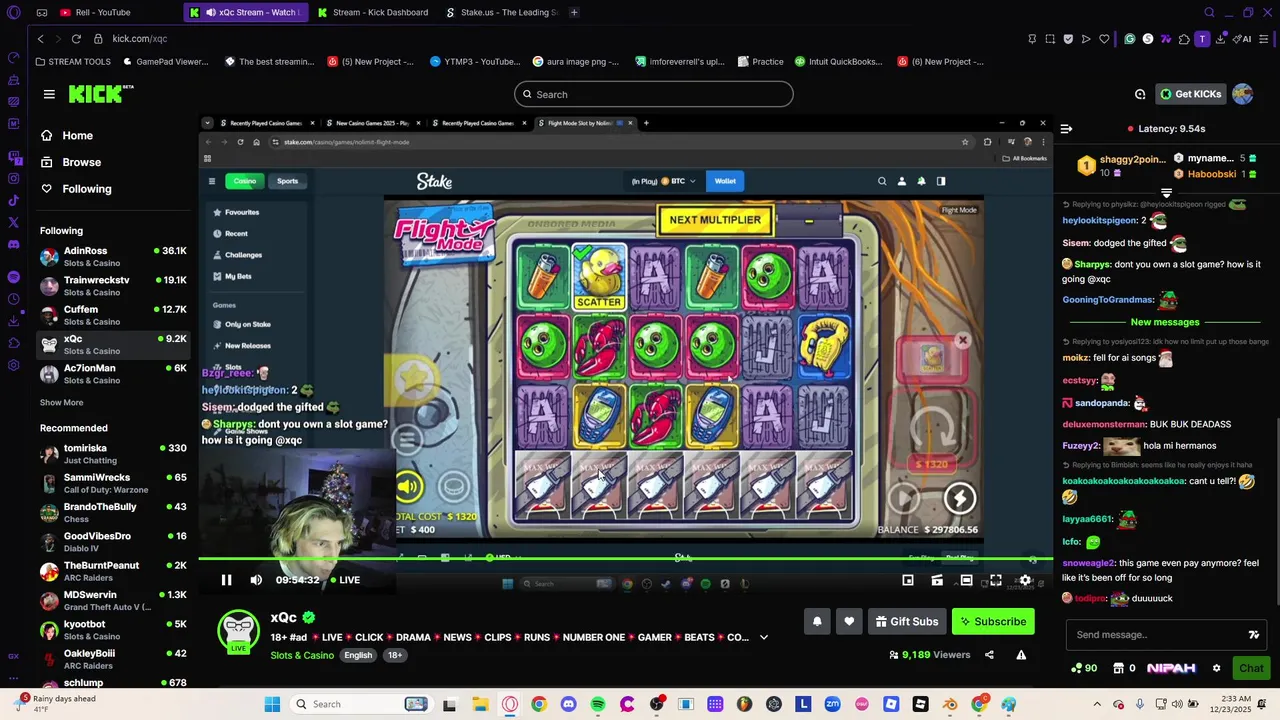
Task: Open video player settings gear
Action: 1025,580
